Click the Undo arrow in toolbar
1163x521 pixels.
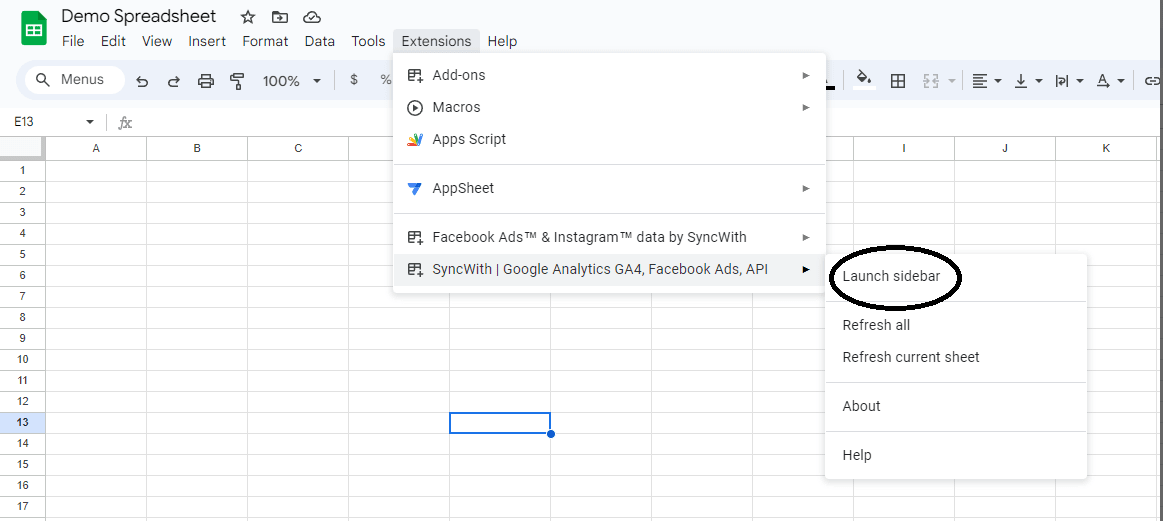click(x=142, y=81)
